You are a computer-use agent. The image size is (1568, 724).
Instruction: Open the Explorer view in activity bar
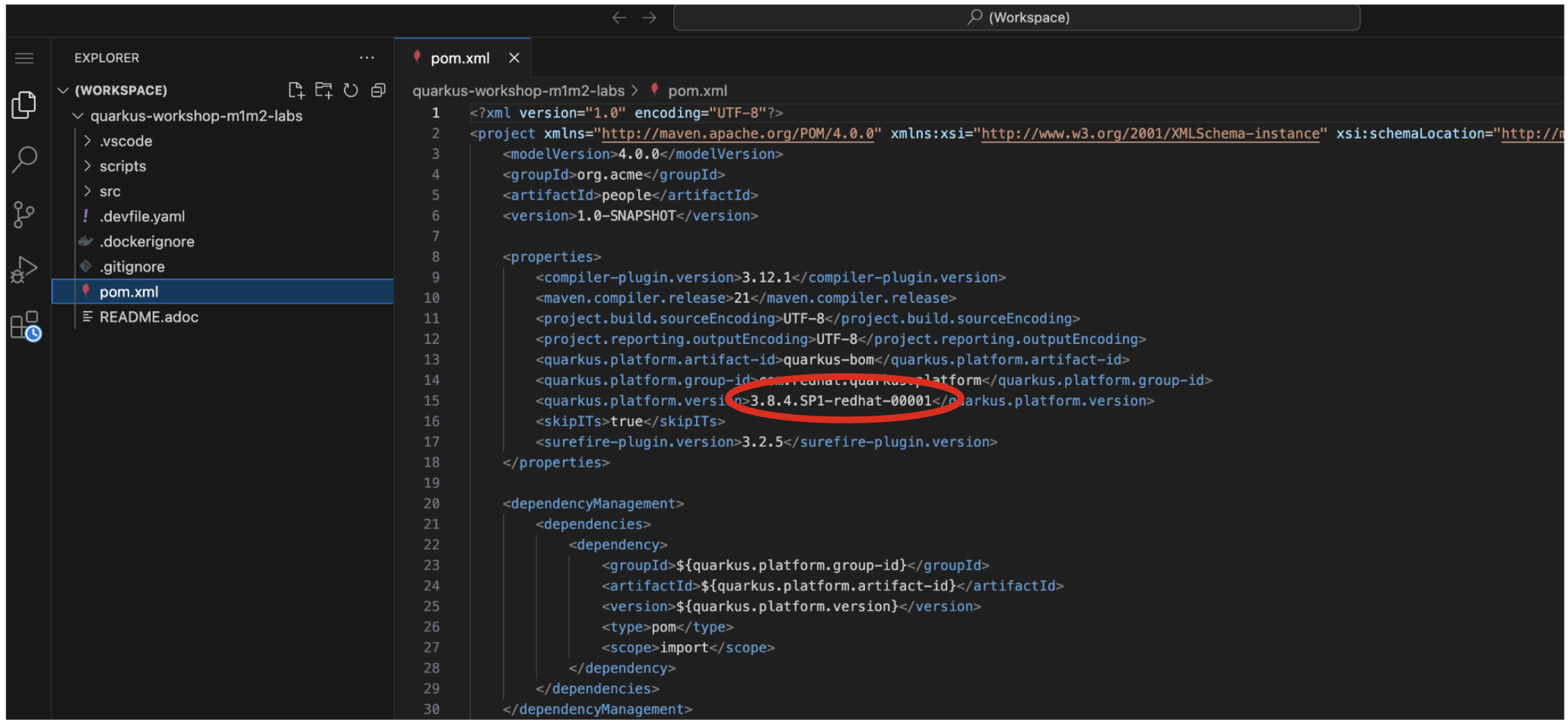click(x=24, y=105)
